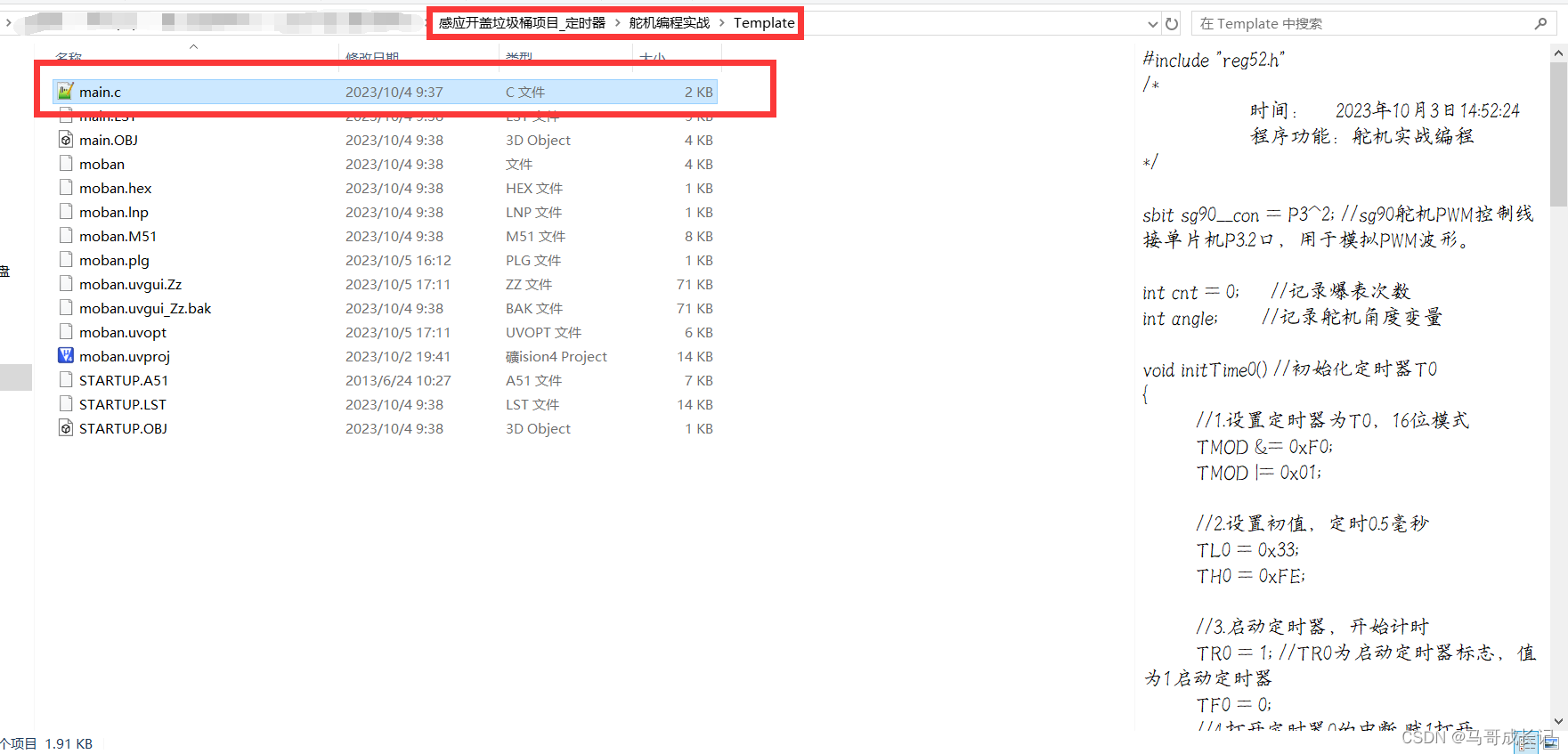
Task: Click the date 2023/10/4 9:37
Action: pyautogui.click(x=394, y=92)
